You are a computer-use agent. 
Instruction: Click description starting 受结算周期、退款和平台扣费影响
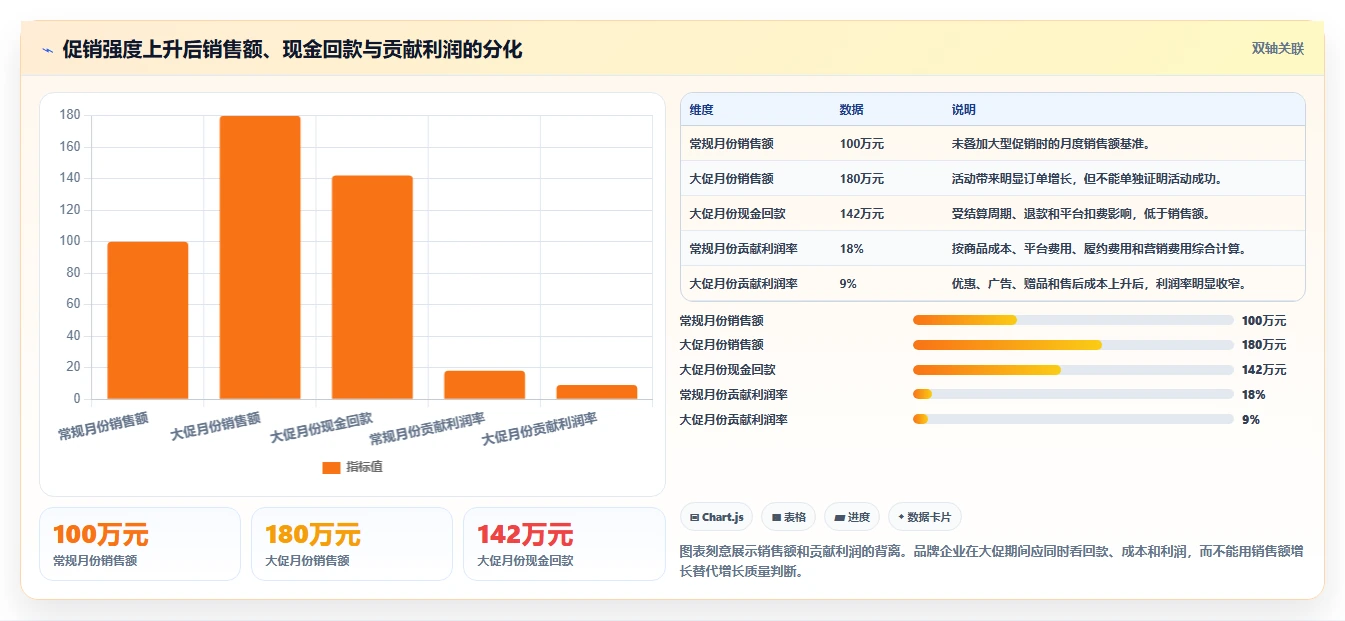(1081, 214)
